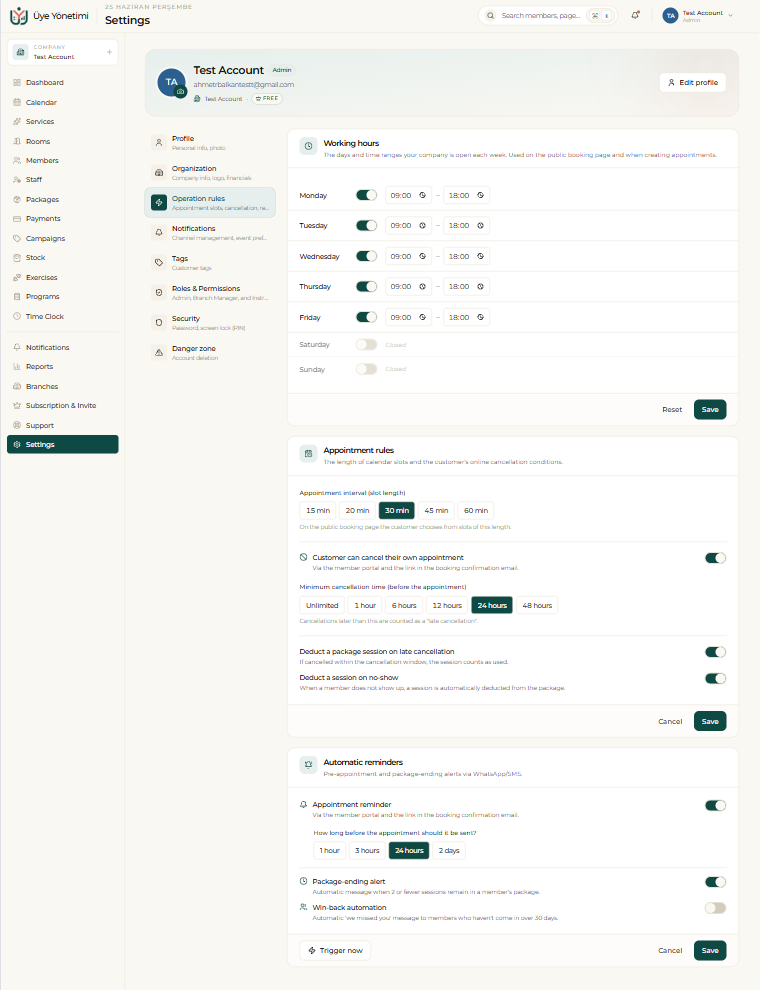Click the Staff sidebar icon

click(x=17, y=179)
